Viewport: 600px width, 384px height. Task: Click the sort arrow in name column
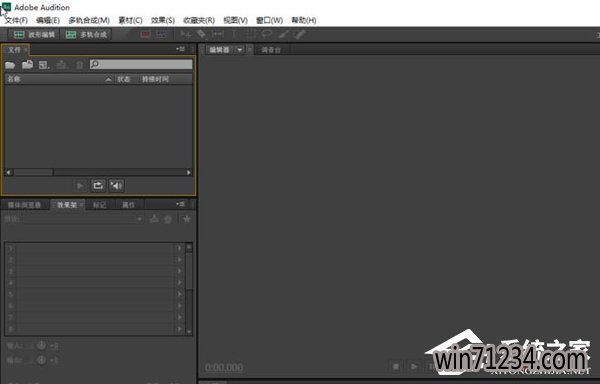[108, 79]
